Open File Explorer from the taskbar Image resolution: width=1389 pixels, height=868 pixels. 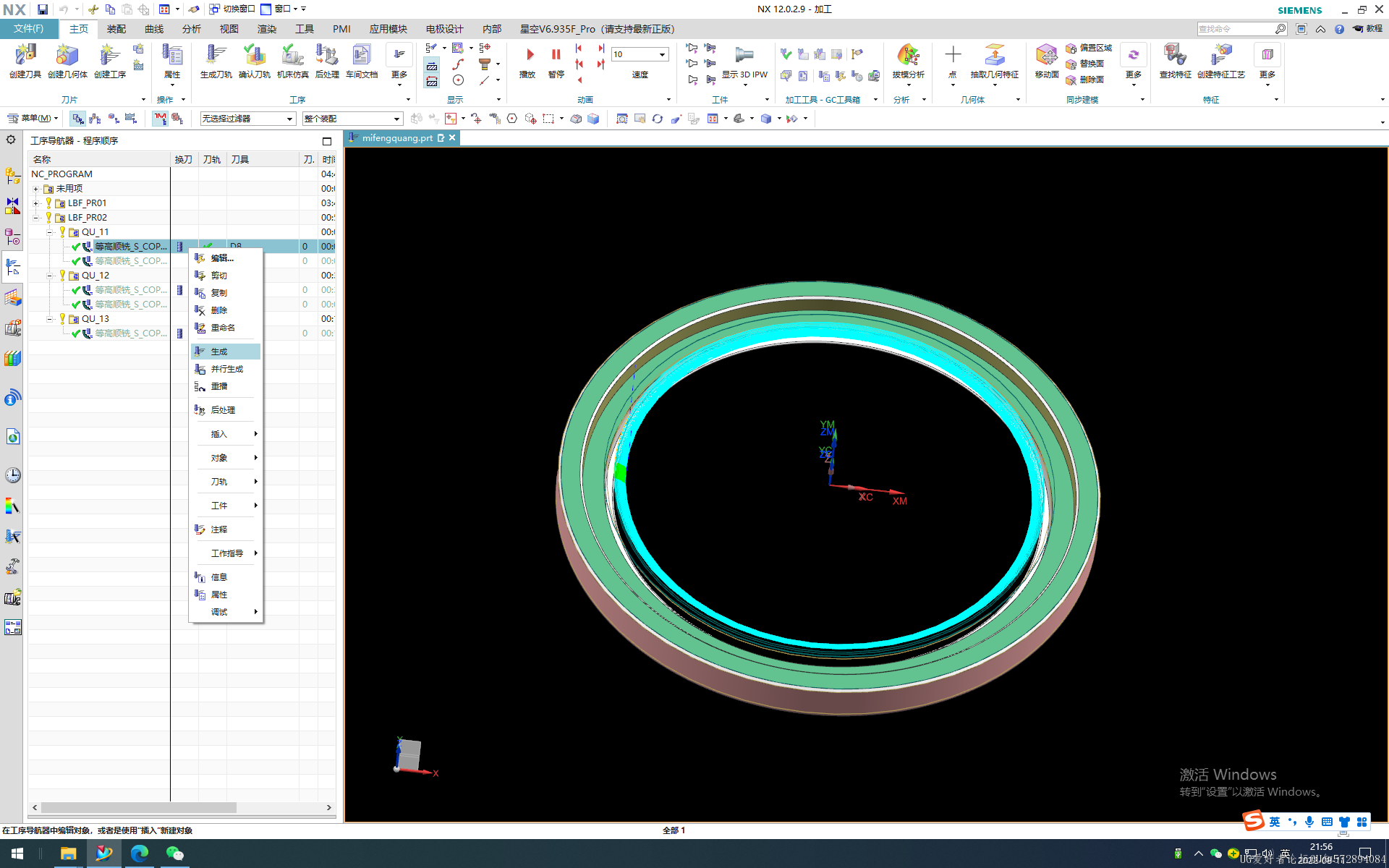pyautogui.click(x=68, y=854)
